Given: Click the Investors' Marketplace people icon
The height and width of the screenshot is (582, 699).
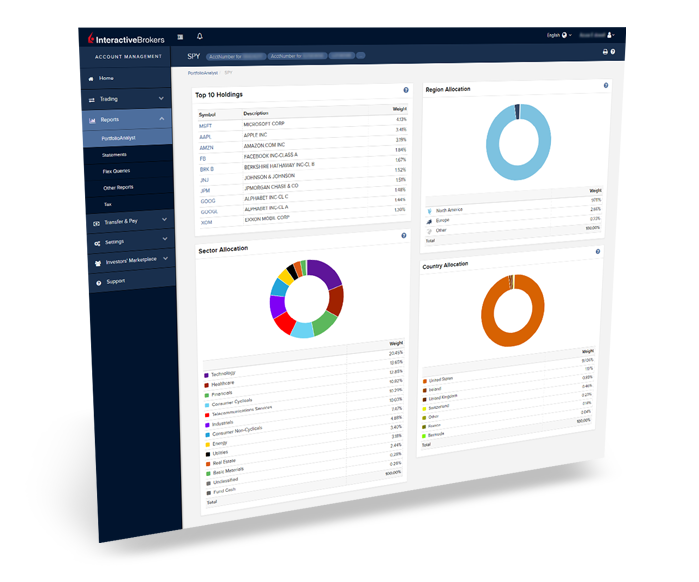Looking at the screenshot, I should coord(98,263).
